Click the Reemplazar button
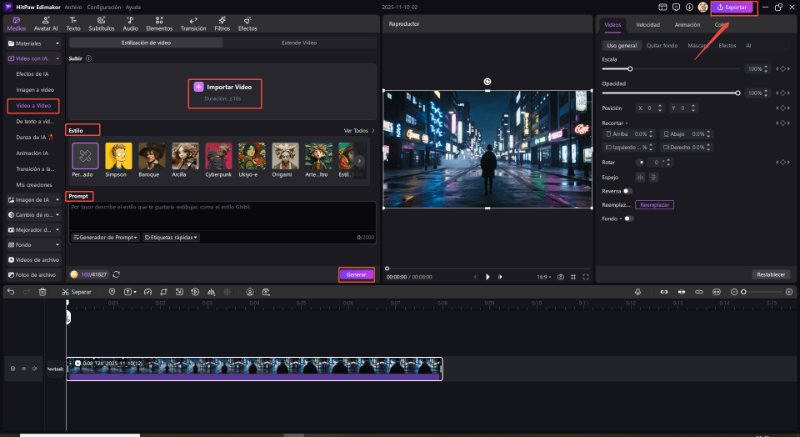 [x=654, y=204]
